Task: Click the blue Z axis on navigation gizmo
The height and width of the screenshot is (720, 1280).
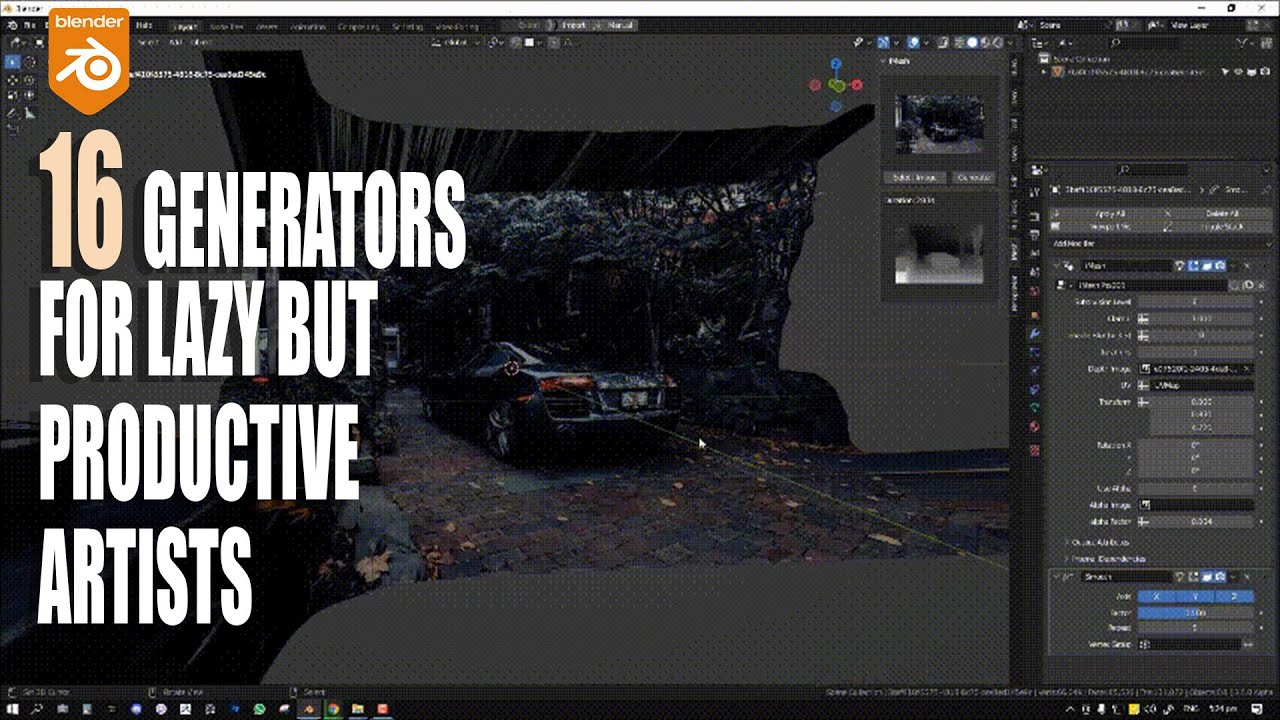Action: pos(837,62)
